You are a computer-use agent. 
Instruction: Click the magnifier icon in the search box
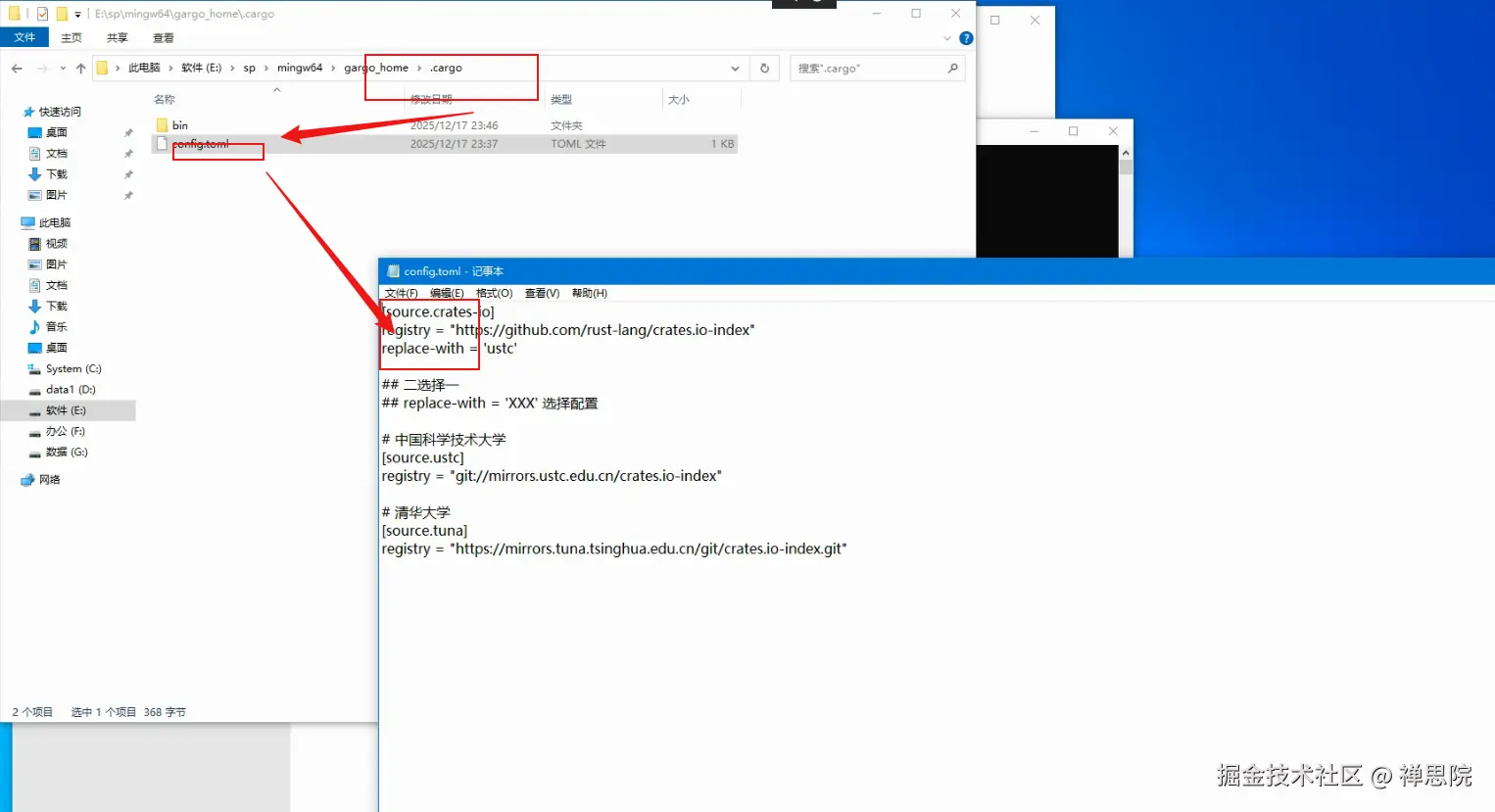(951, 68)
